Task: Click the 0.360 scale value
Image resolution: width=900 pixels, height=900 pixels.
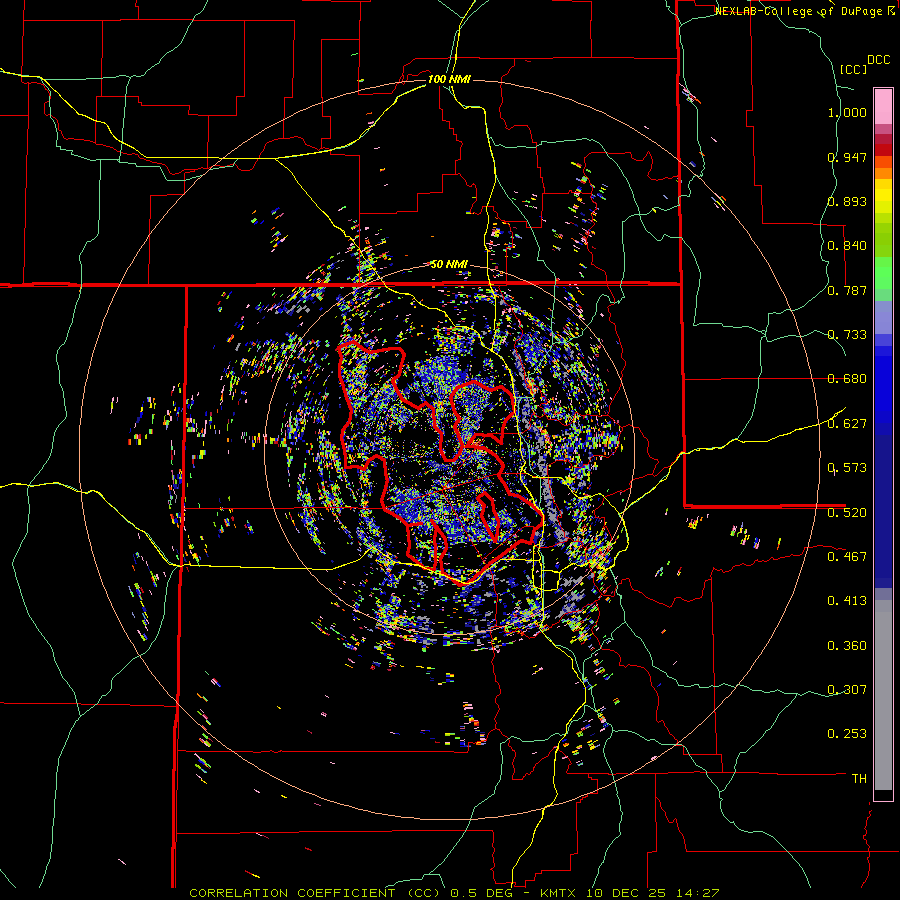Action: pyautogui.click(x=847, y=646)
